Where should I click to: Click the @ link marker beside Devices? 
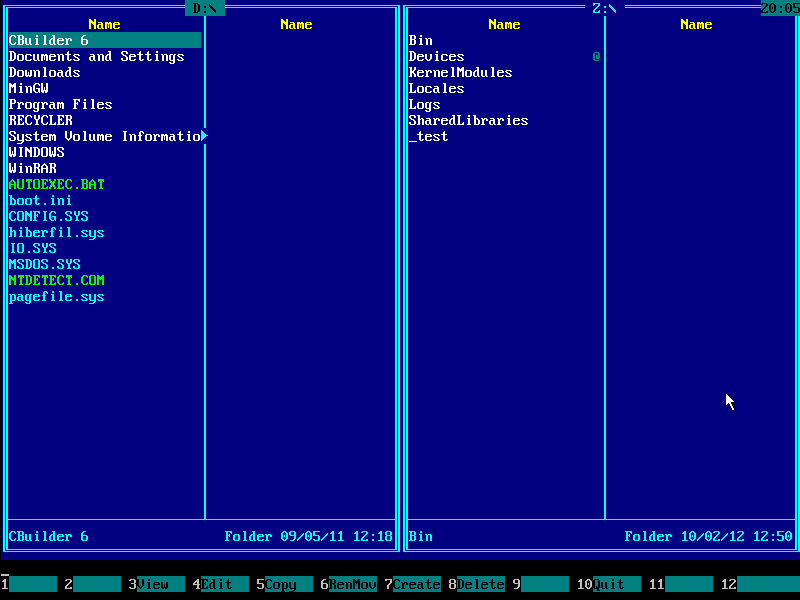[596, 56]
